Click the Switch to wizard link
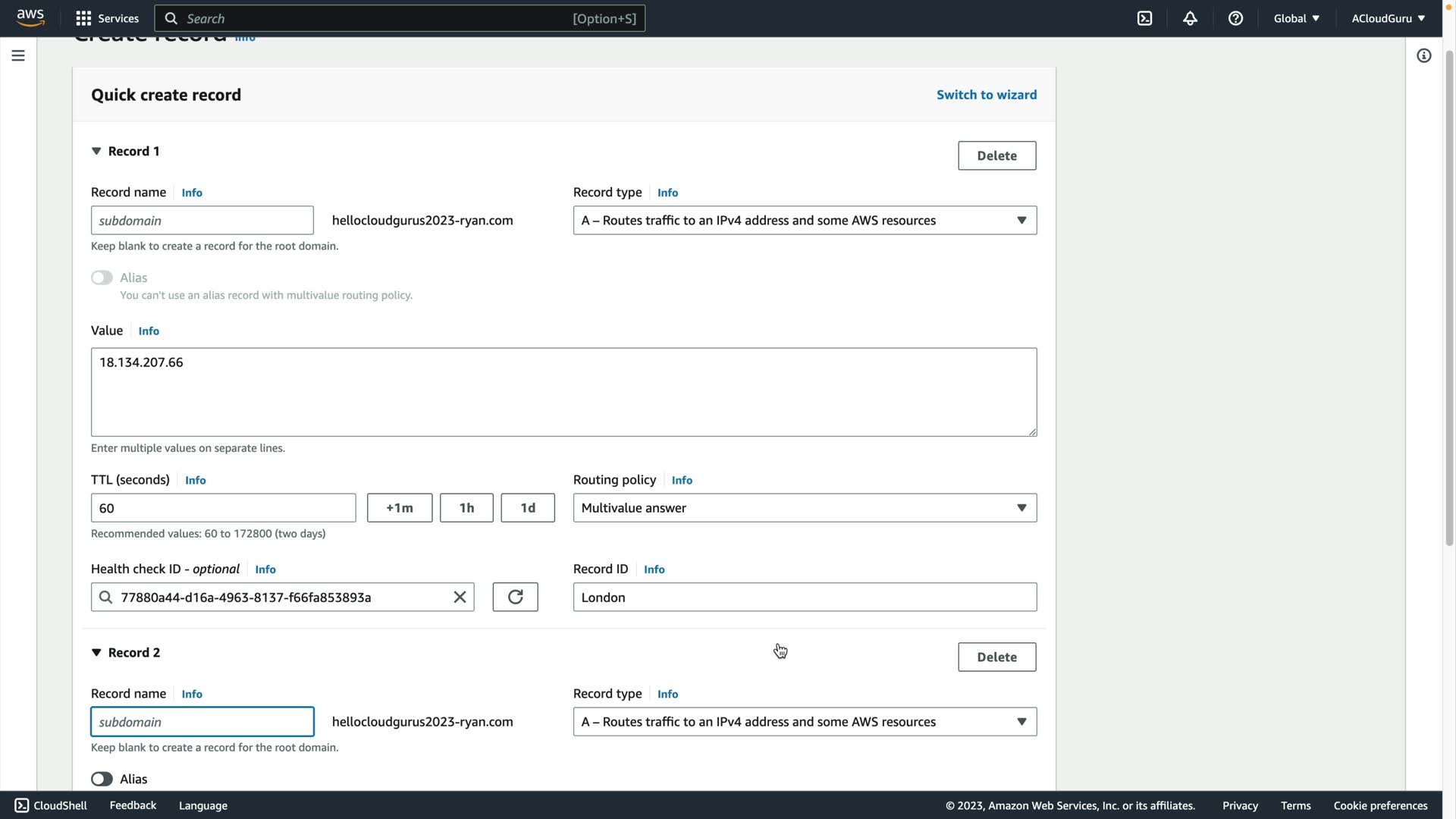 [986, 95]
